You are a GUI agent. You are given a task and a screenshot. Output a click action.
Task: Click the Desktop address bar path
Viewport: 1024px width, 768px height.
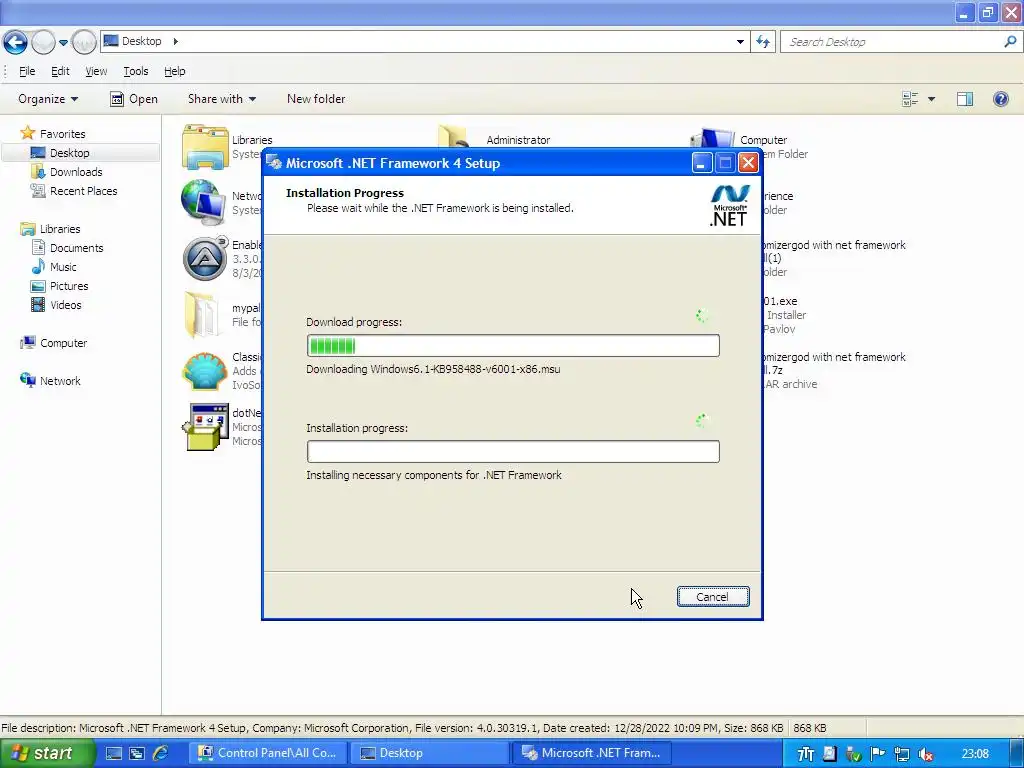[142, 41]
